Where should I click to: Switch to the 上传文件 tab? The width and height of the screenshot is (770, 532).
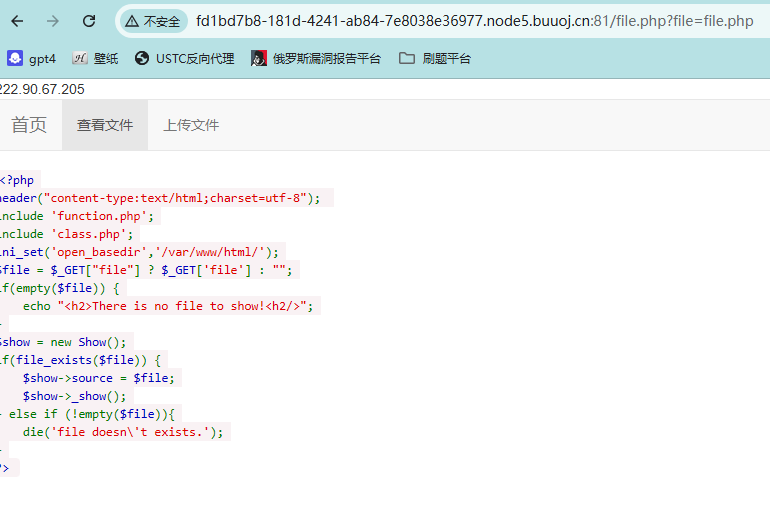[191, 125]
